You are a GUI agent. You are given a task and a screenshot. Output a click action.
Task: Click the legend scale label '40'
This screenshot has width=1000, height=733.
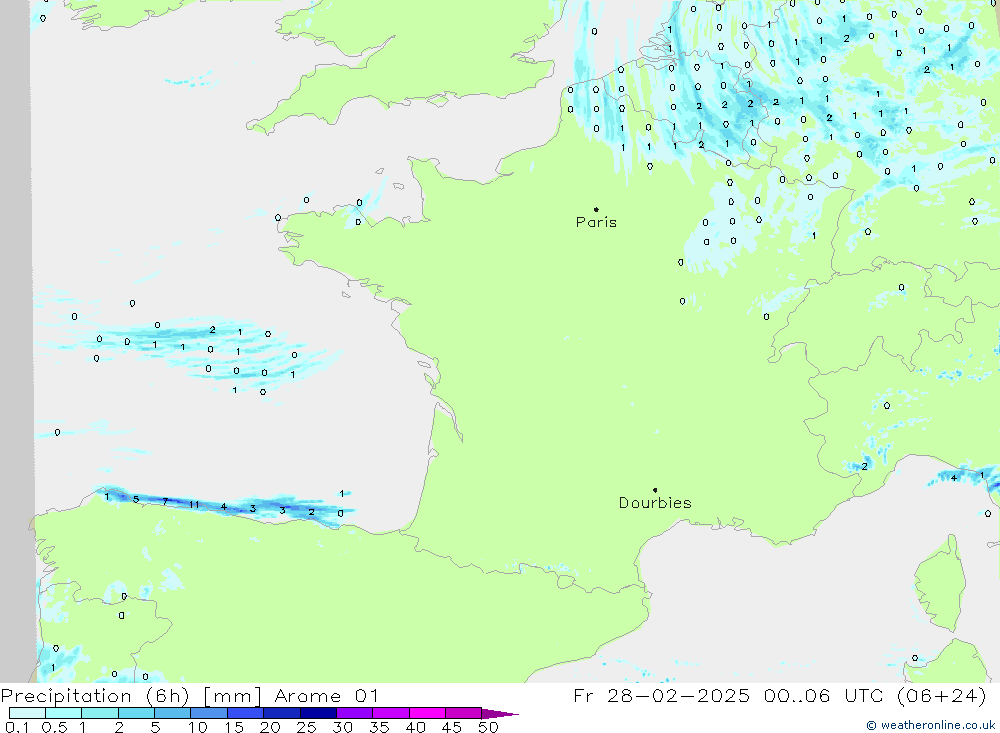coord(416,727)
